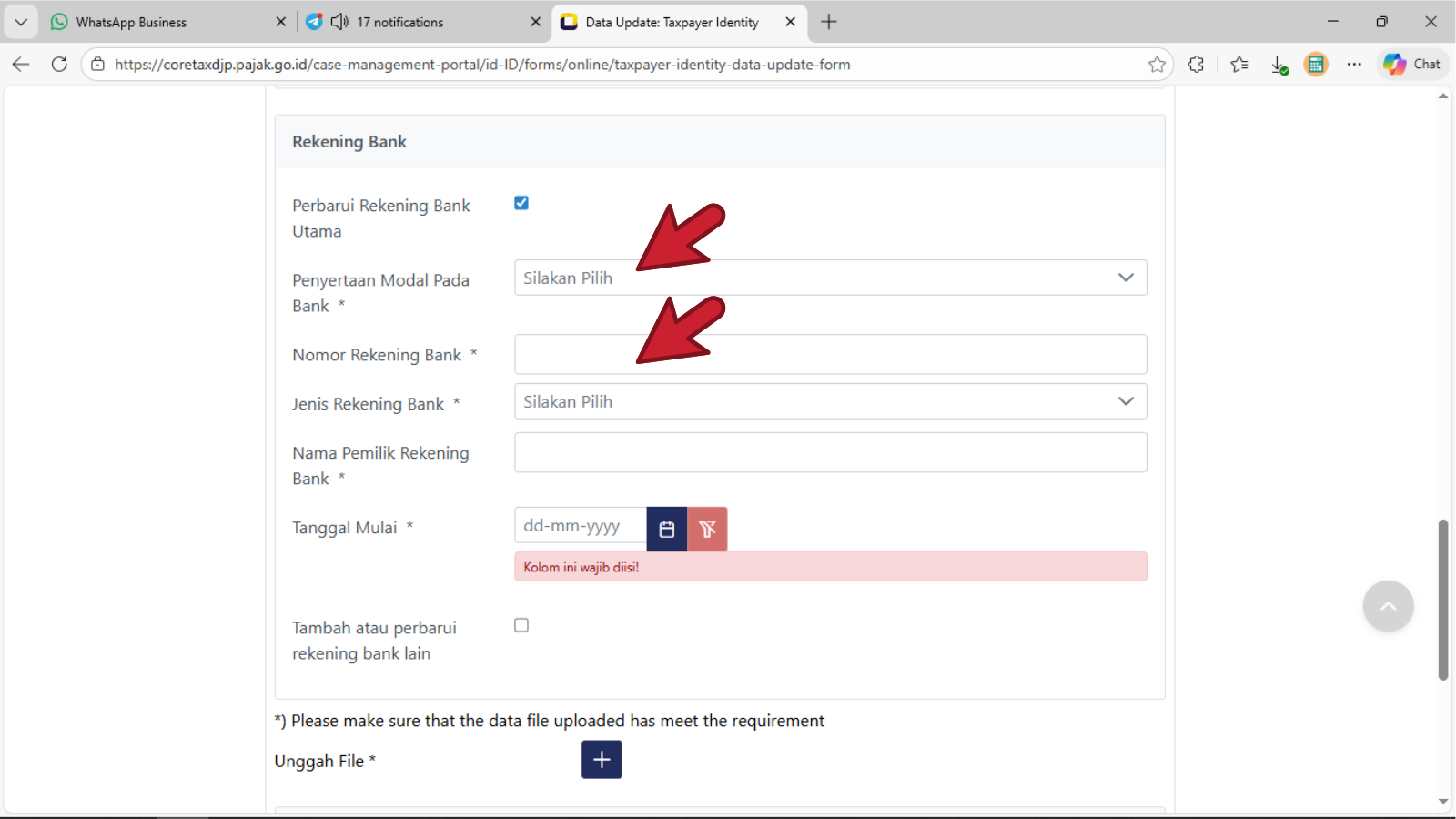Add this page to favorites with the star icon
The height and width of the screenshot is (819, 1456).
click(x=1157, y=65)
